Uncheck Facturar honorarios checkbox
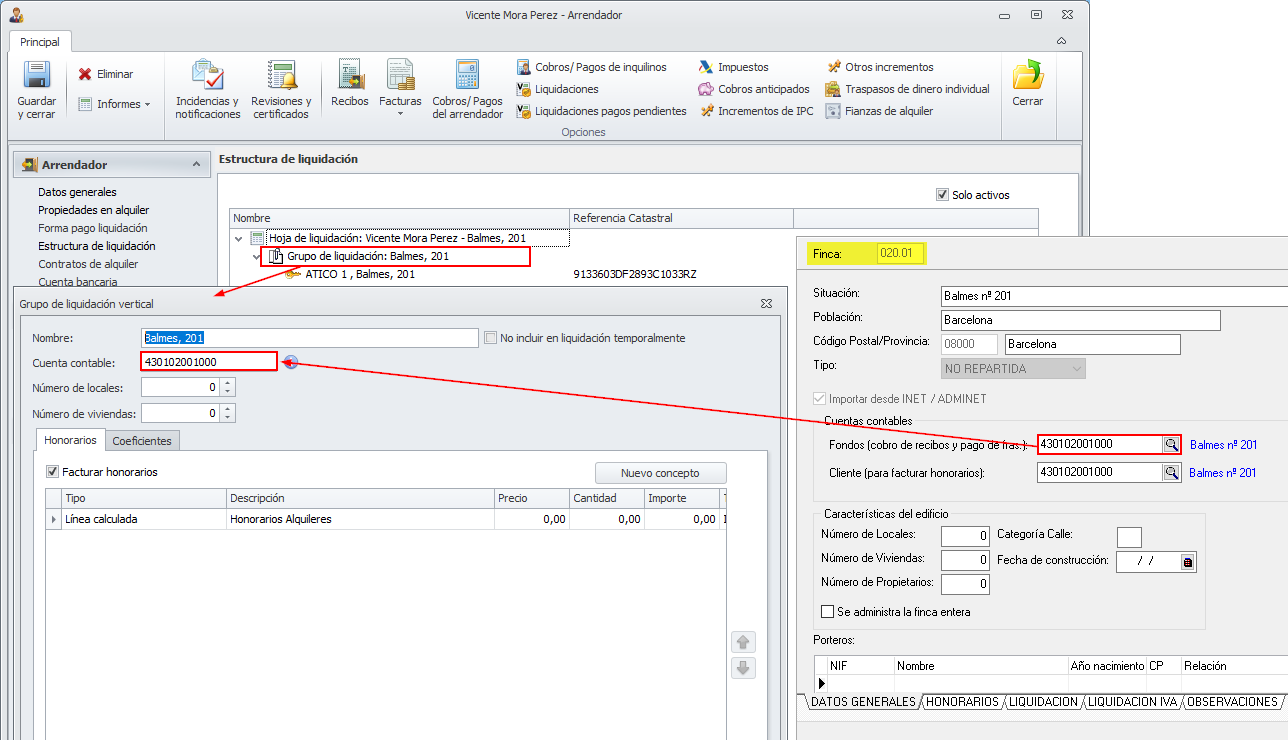 (x=53, y=472)
